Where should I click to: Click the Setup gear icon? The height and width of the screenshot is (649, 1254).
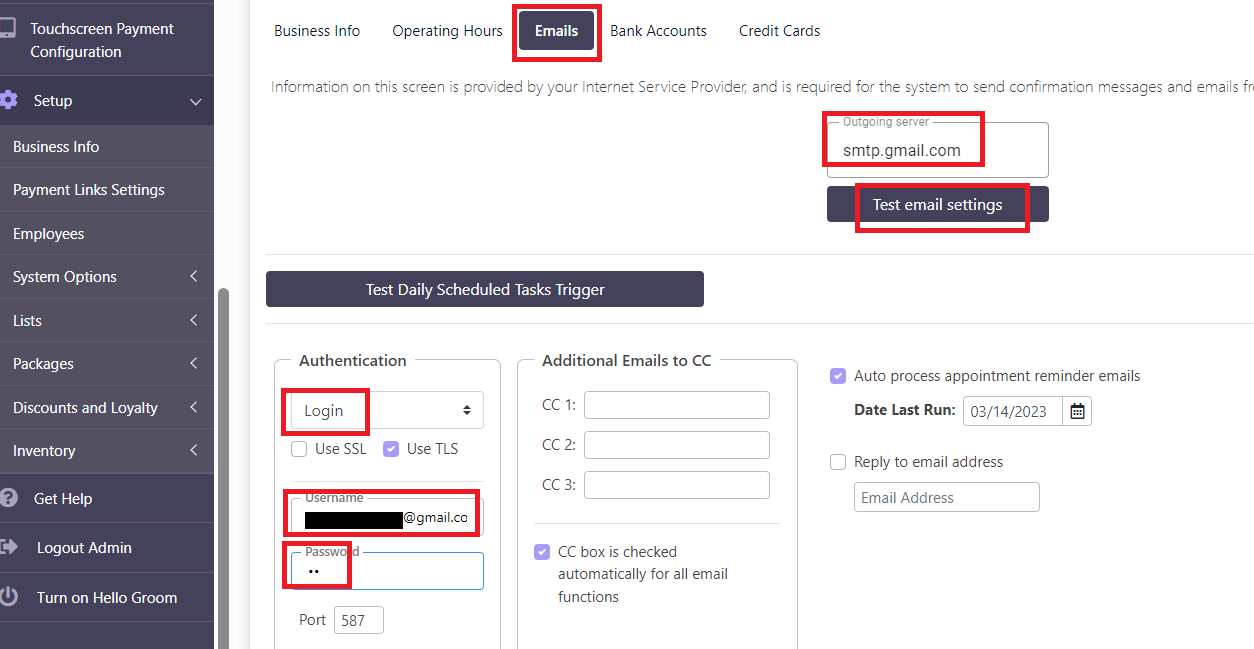click(9, 100)
